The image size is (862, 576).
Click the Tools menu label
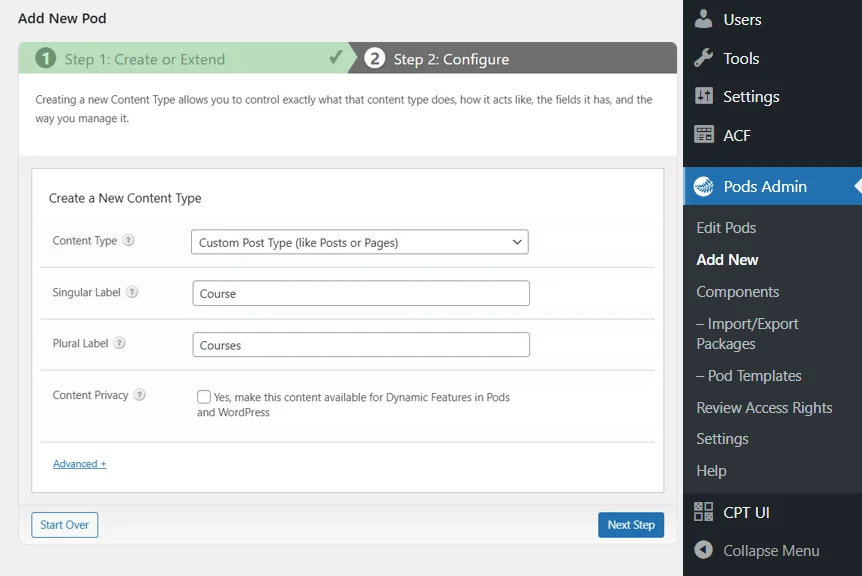point(741,58)
